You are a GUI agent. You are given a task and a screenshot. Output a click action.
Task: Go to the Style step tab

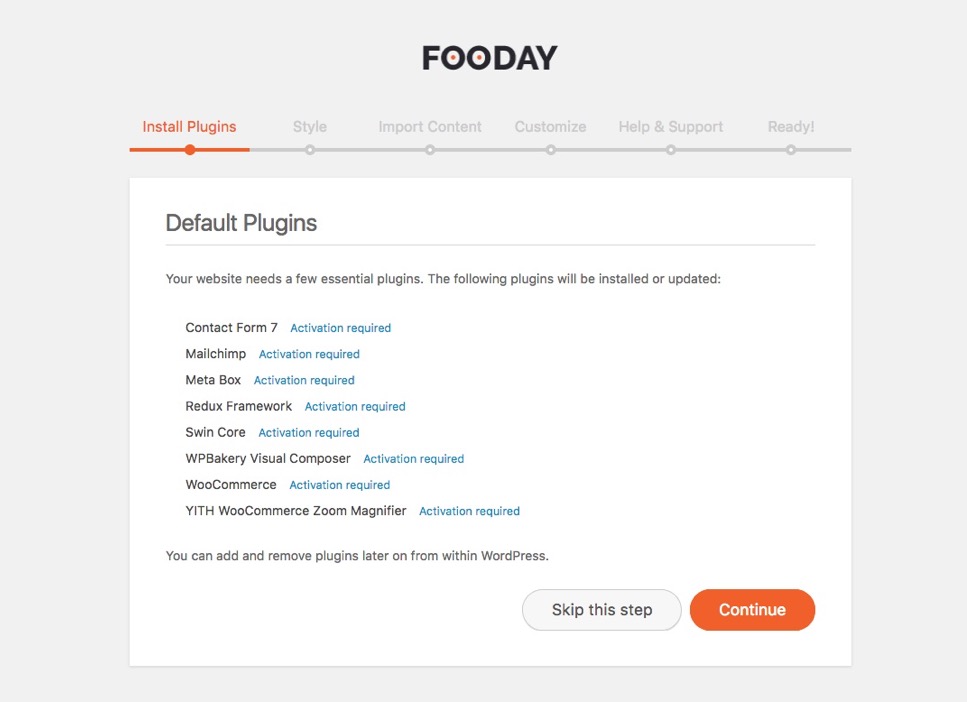point(310,126)
